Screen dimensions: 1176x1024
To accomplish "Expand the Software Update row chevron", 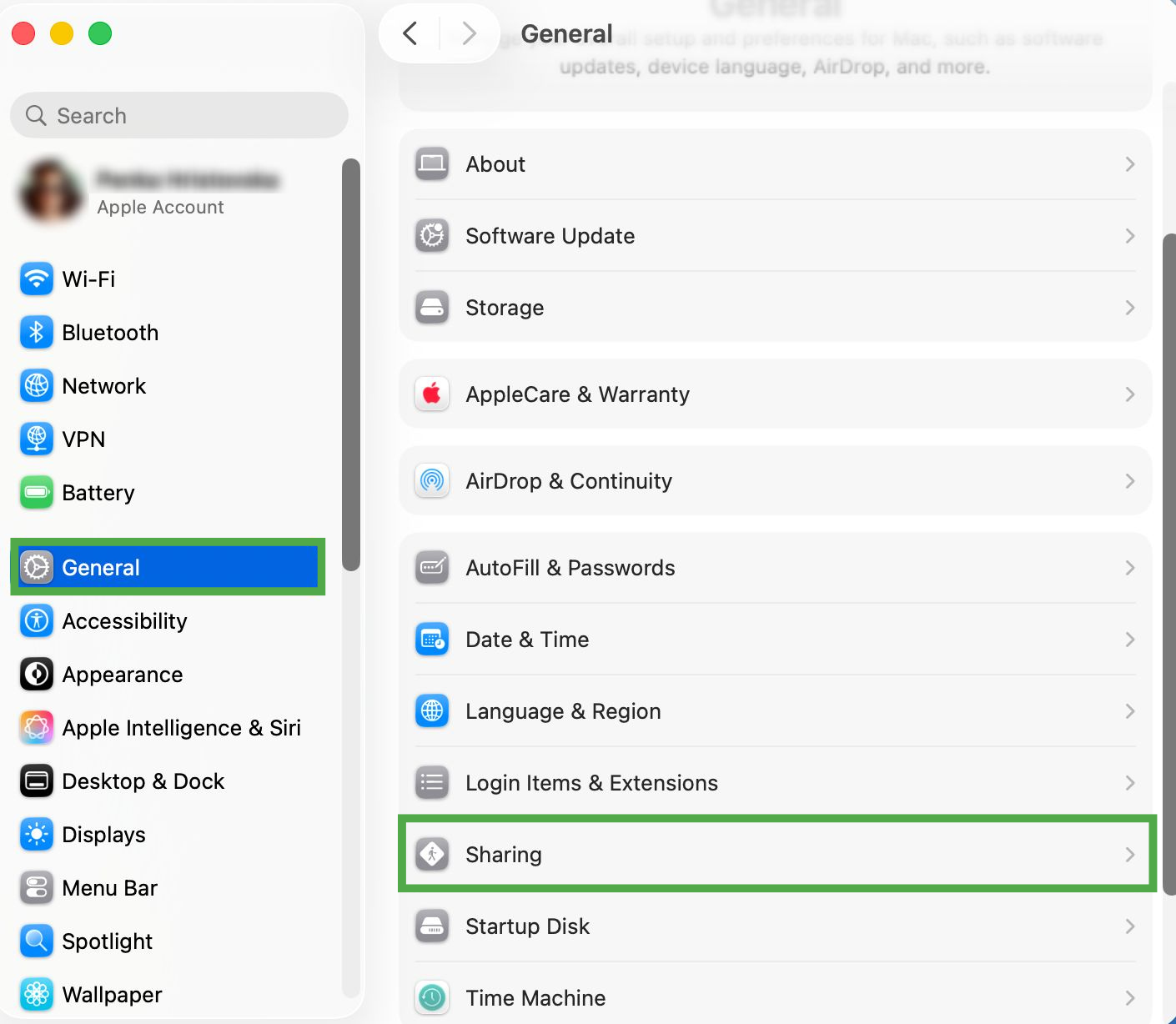I will 1130,236.
